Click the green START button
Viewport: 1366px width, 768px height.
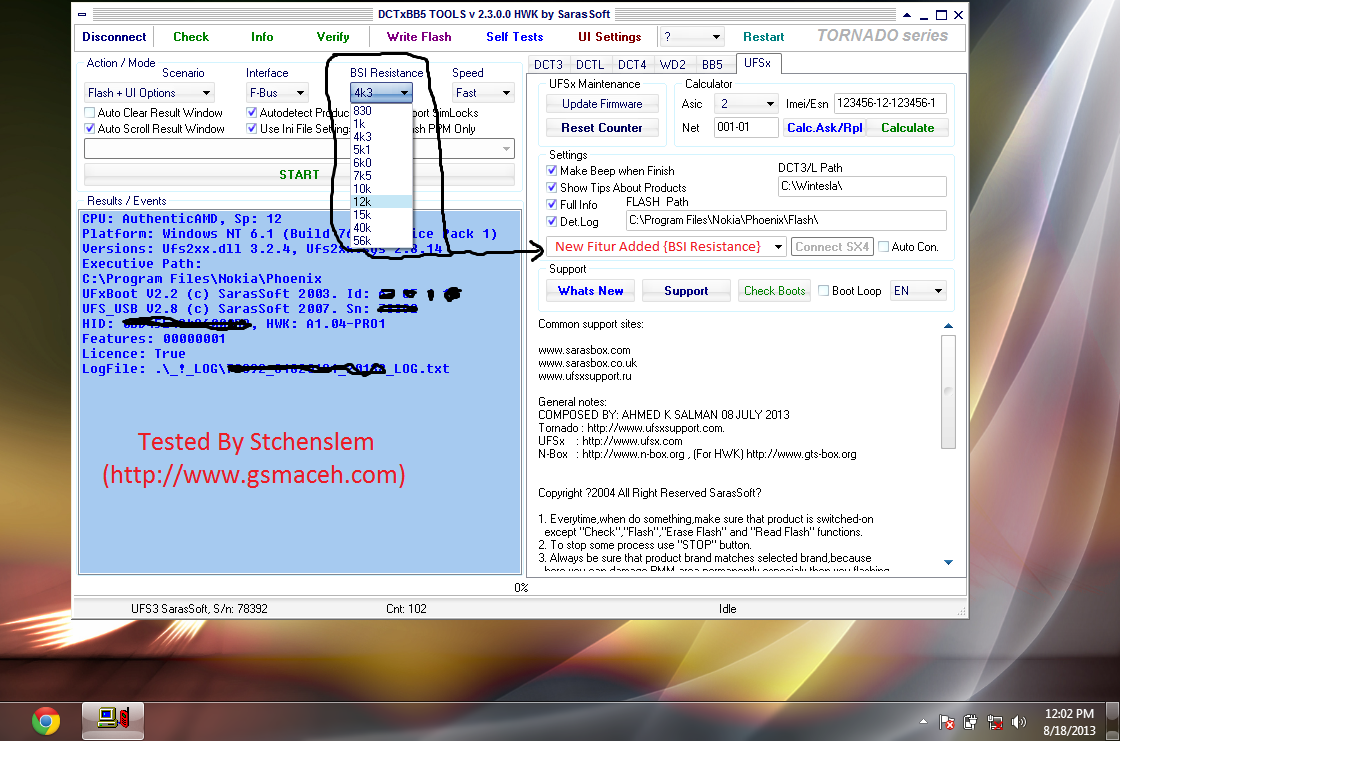pos(299,175)
